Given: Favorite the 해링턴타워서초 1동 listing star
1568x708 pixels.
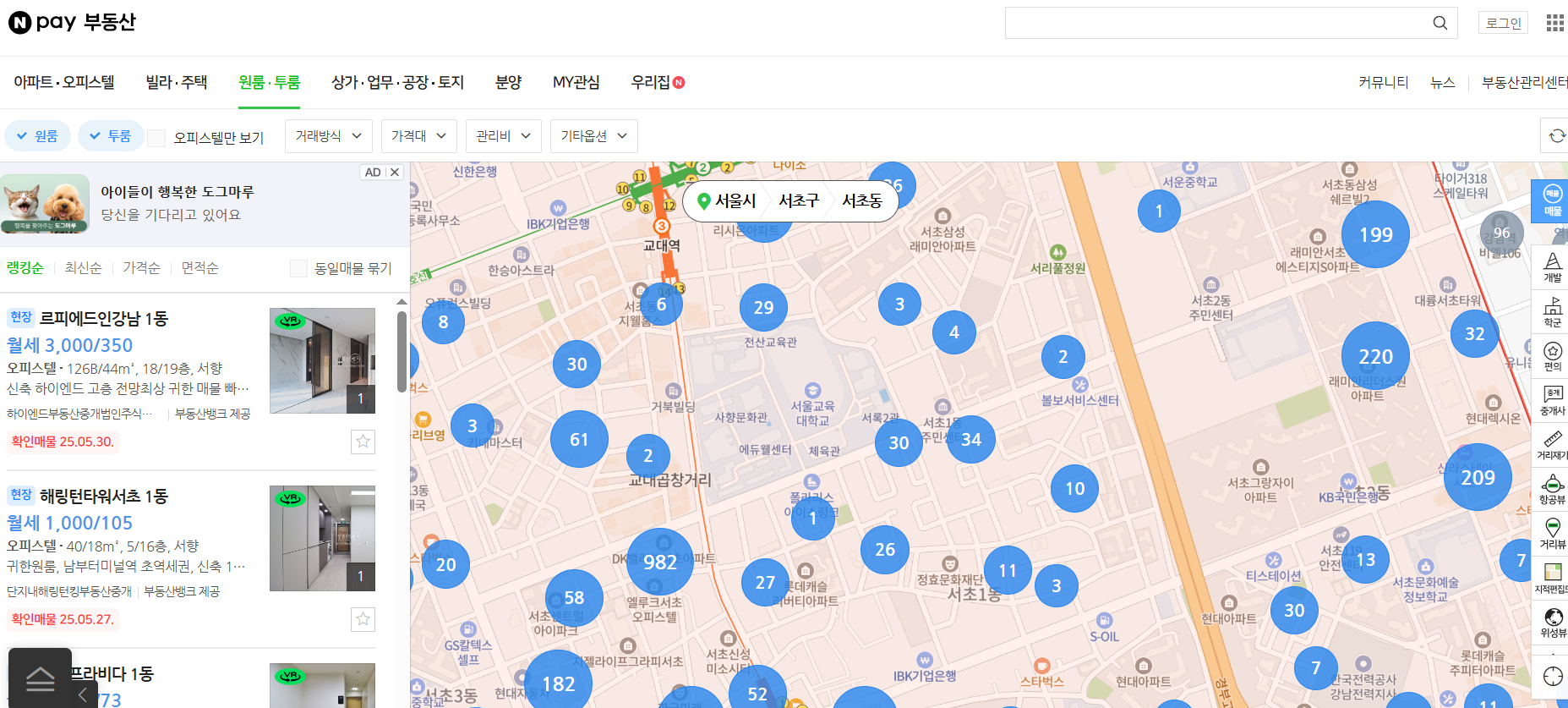Looking at the screenshot, I should (x=363, y=619).
